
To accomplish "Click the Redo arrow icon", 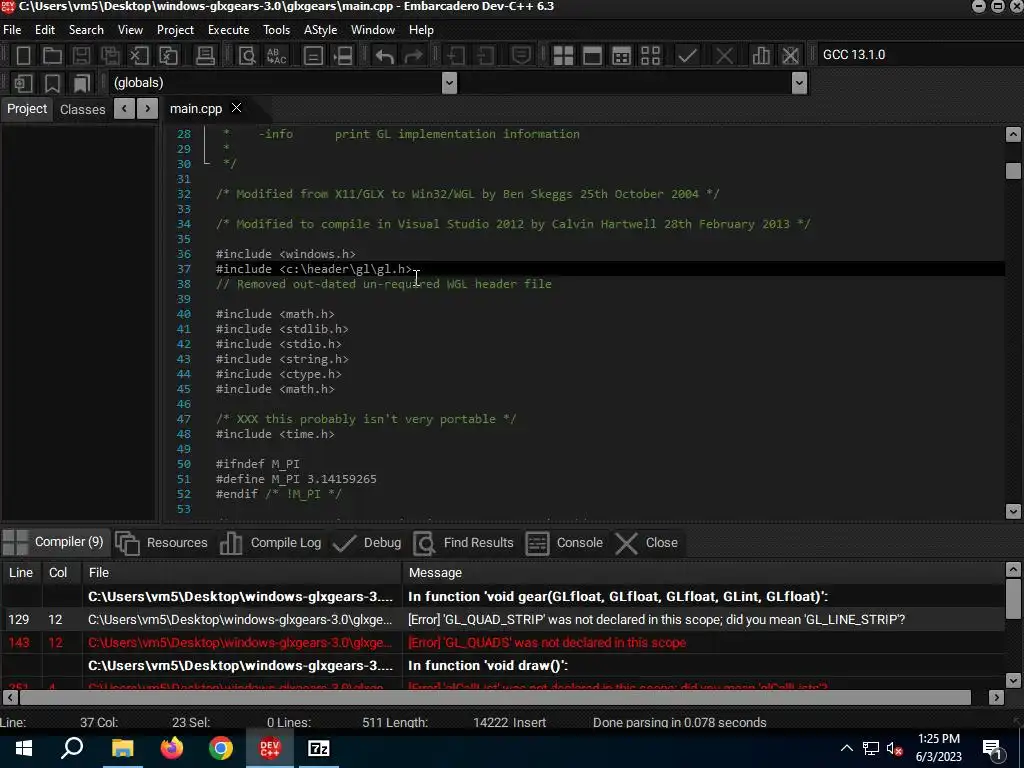I will tap(413, 56).
